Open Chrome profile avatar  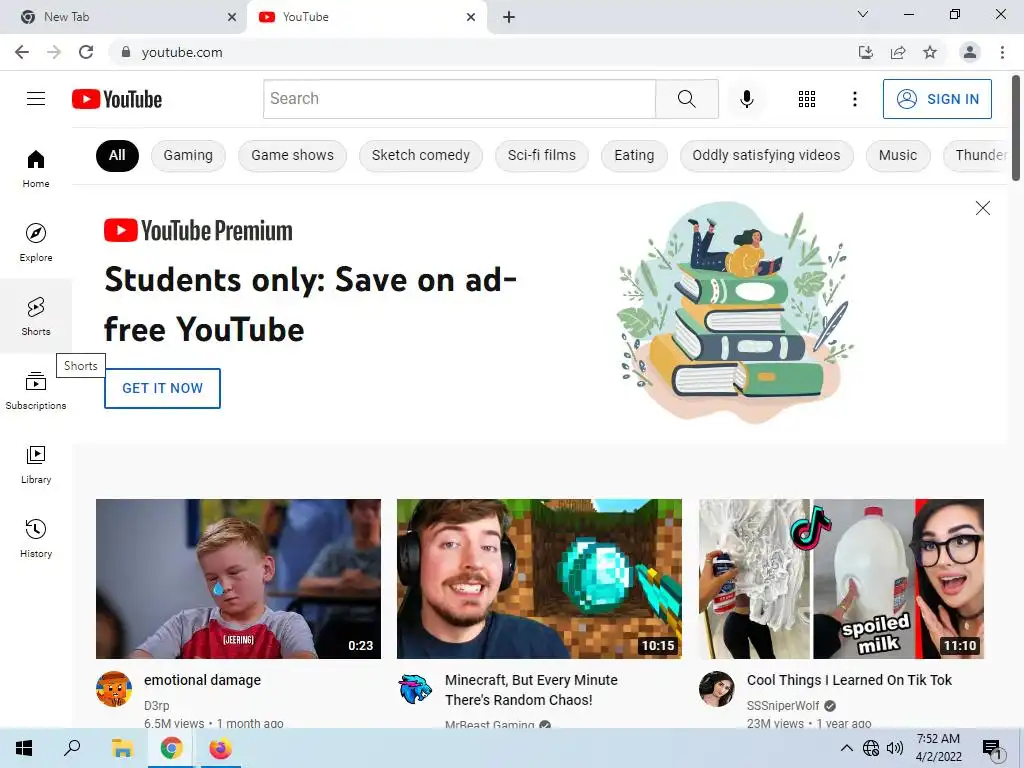pyautogui.click(x=970, y=52)
